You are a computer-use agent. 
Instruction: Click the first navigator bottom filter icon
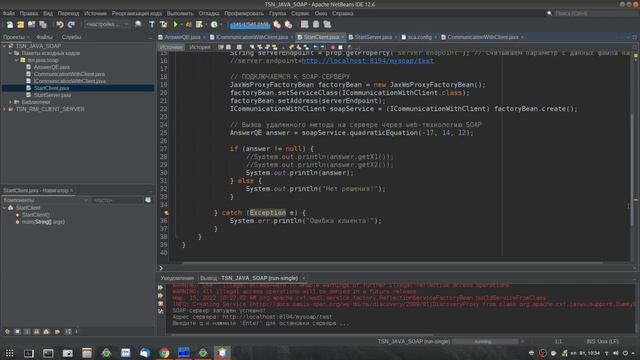[x=7, y=331]
